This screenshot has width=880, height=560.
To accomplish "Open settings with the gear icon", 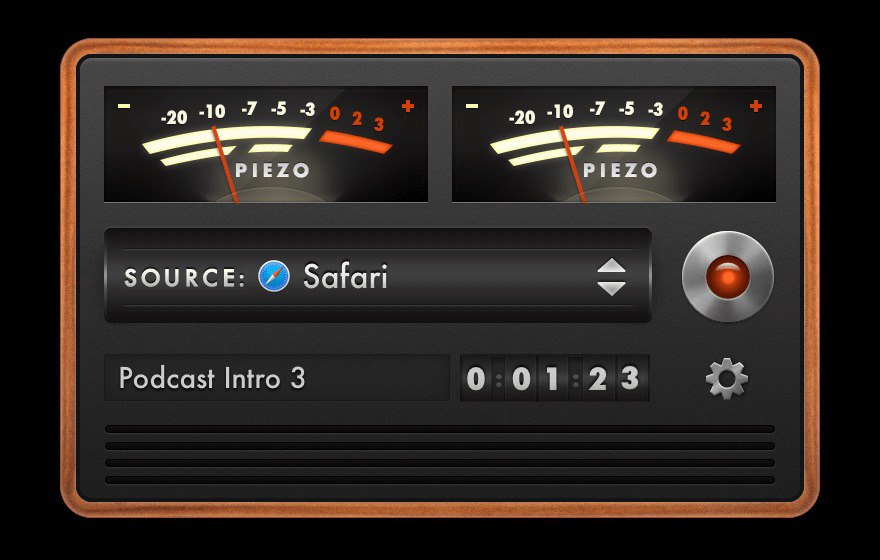I will pos(727,378).
